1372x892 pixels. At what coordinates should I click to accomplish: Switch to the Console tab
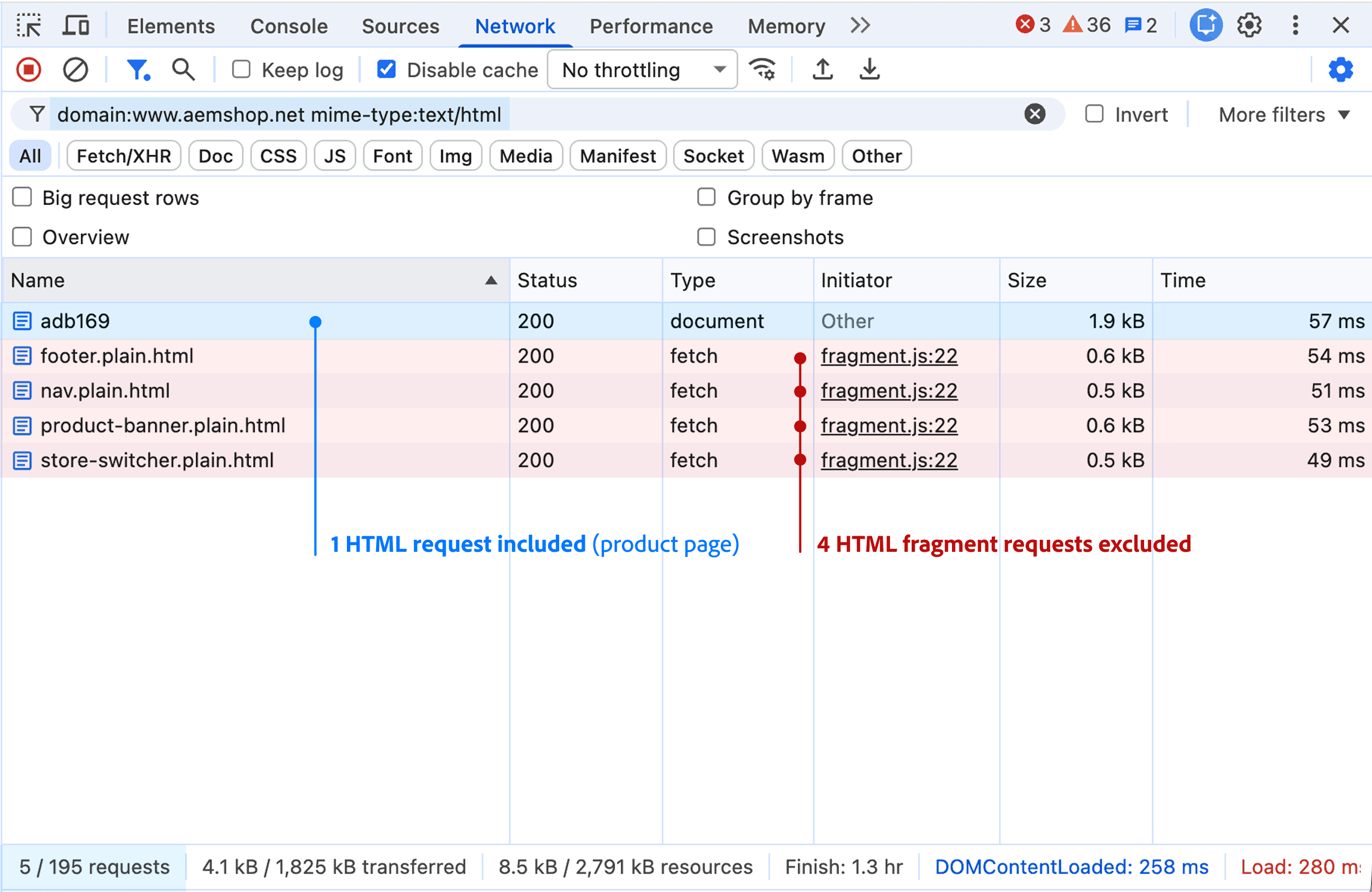point(289,26)
